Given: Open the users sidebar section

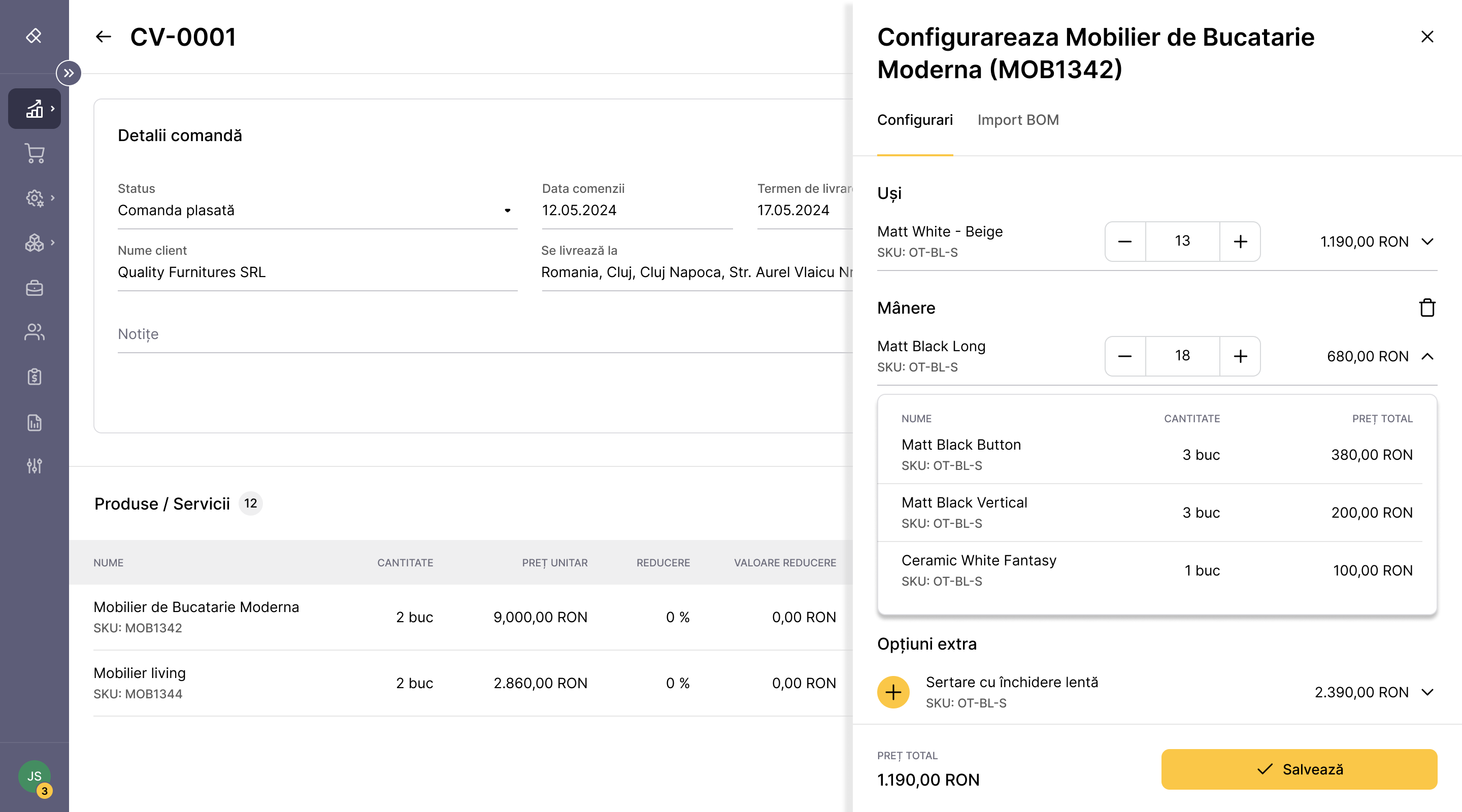Looking at the screenshot, I should pos(35,332).
